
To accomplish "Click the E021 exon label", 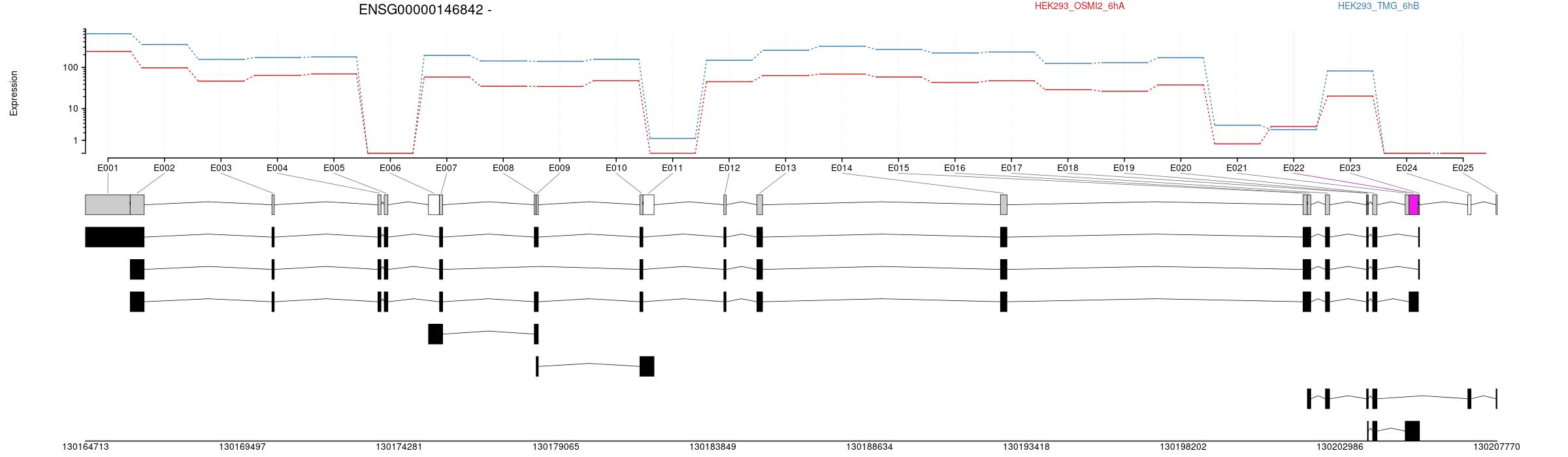I will [x=1237, y=168].
